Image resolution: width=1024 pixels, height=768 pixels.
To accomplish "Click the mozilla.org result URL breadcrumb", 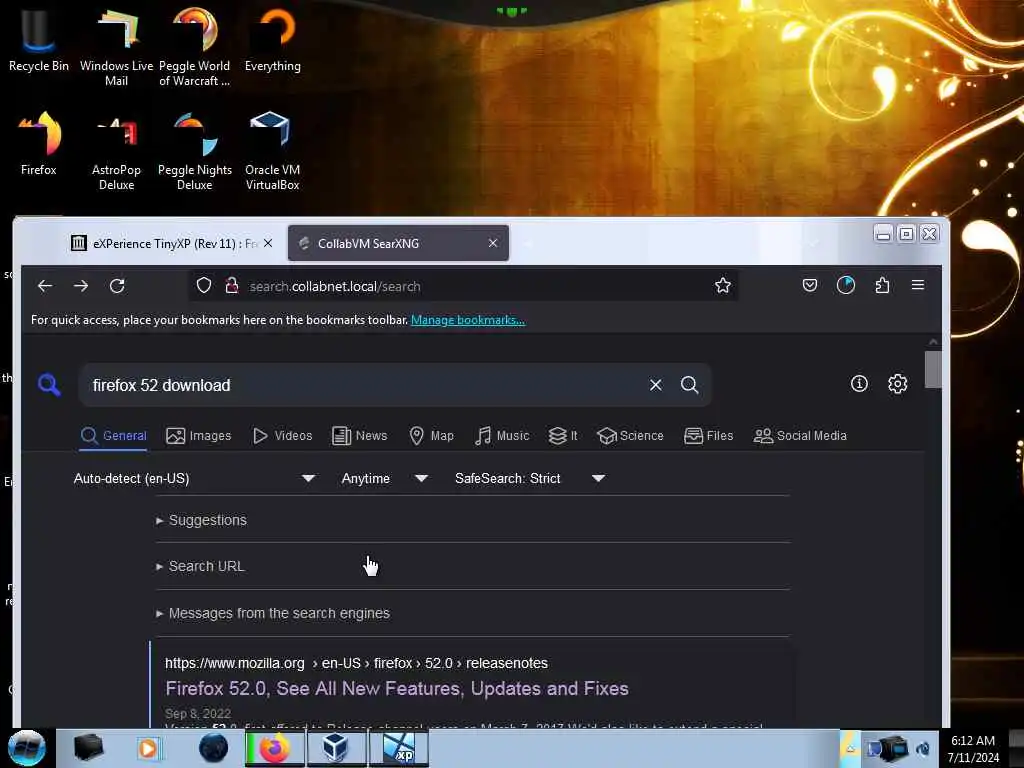I will click(x=356, y=663).
